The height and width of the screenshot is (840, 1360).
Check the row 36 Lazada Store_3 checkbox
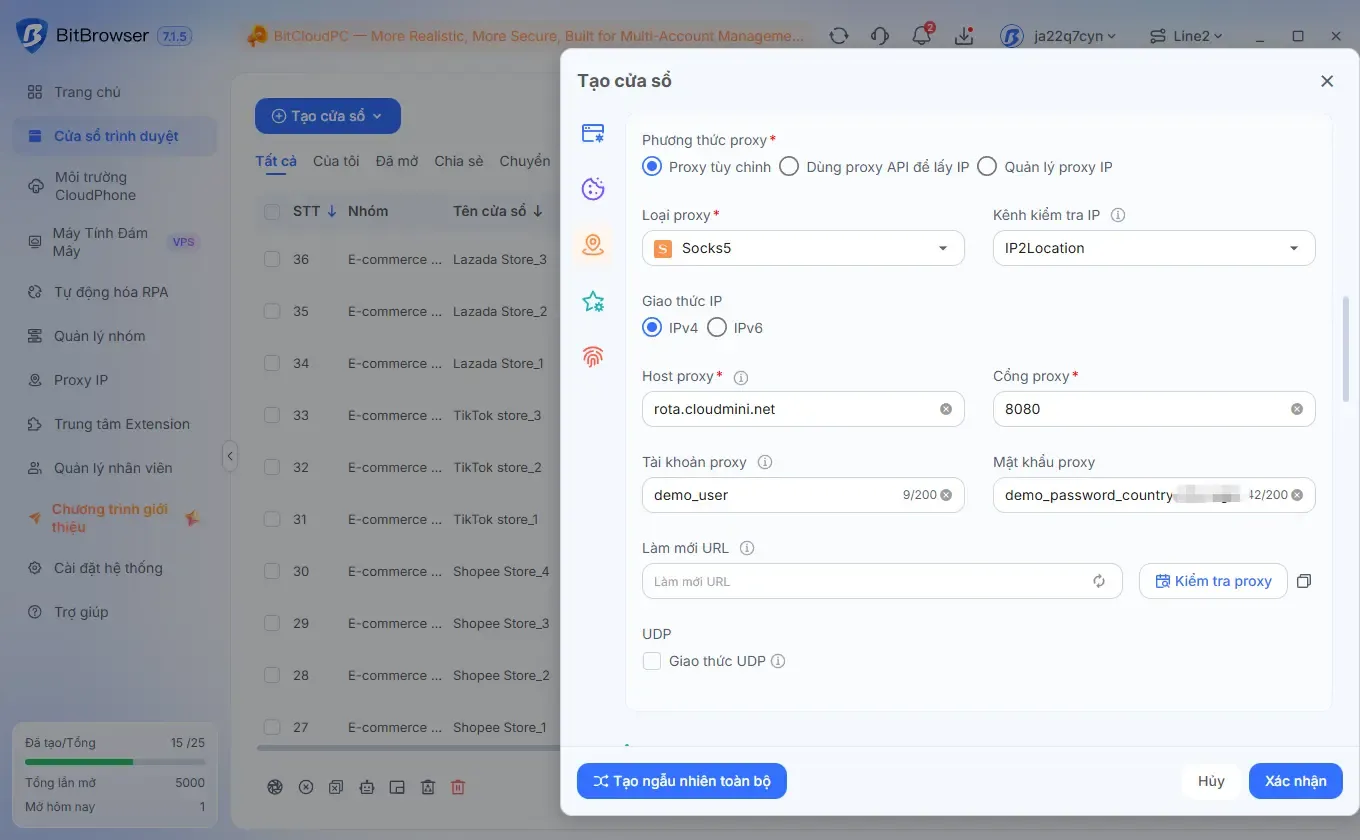272,259
